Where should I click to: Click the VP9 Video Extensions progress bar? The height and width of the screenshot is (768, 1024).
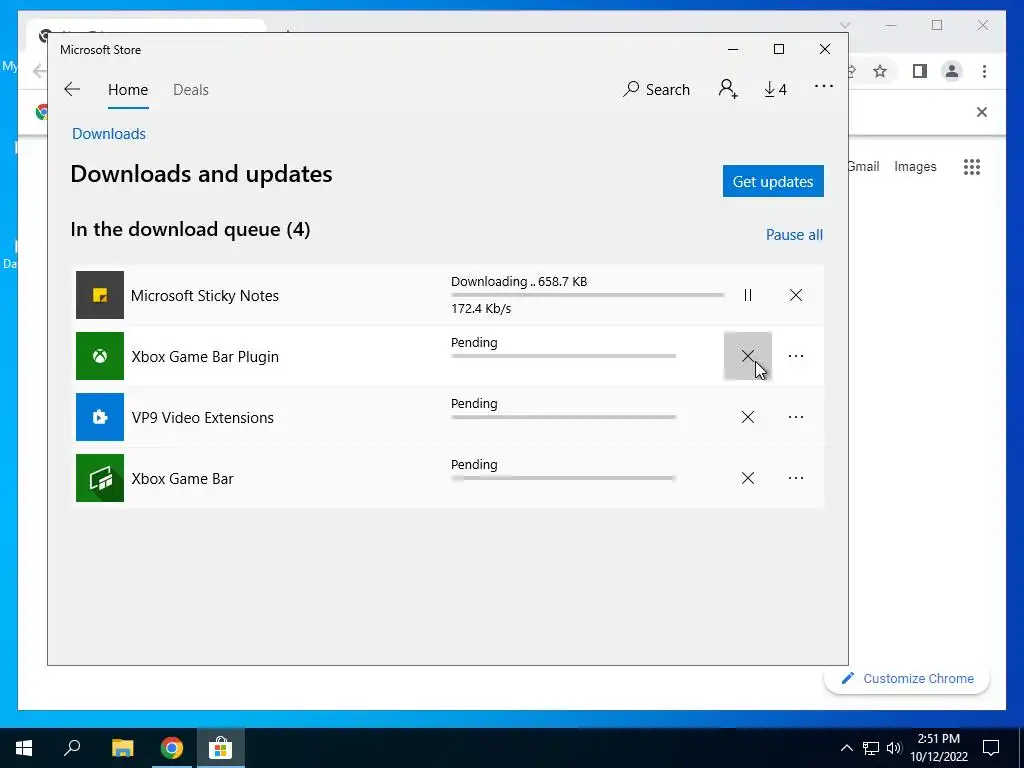(563, 417)
